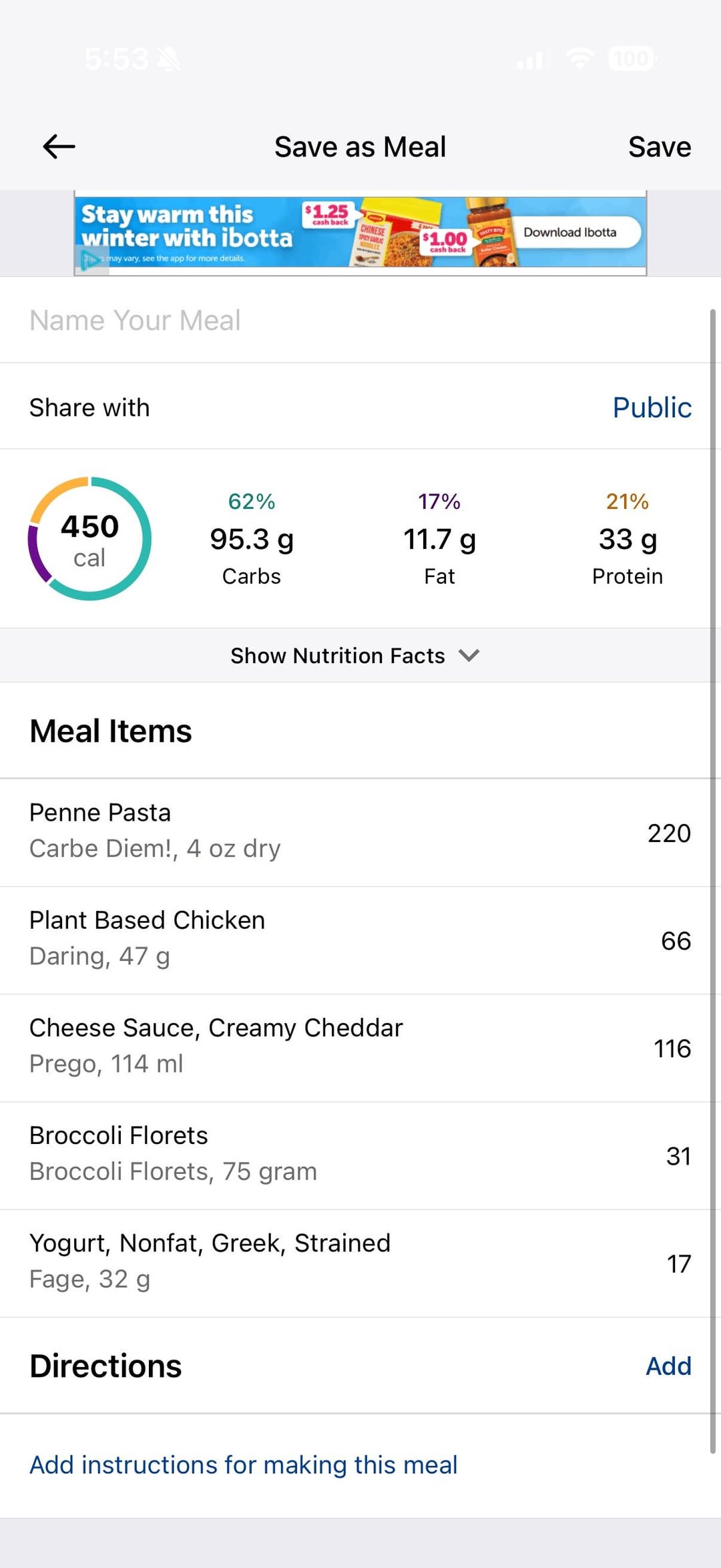Tap the back arrow icon
721x1568 pixels.
coord(59,146)
